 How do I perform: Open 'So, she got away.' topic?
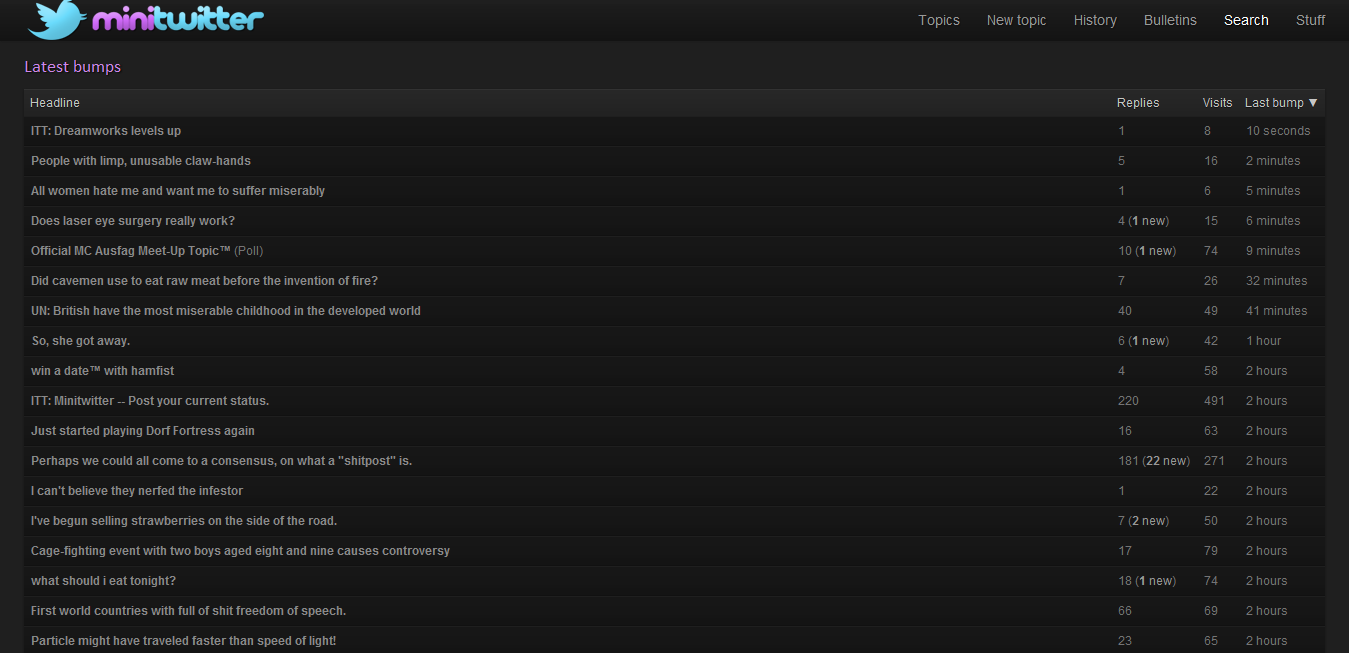(x=80, y=341)
